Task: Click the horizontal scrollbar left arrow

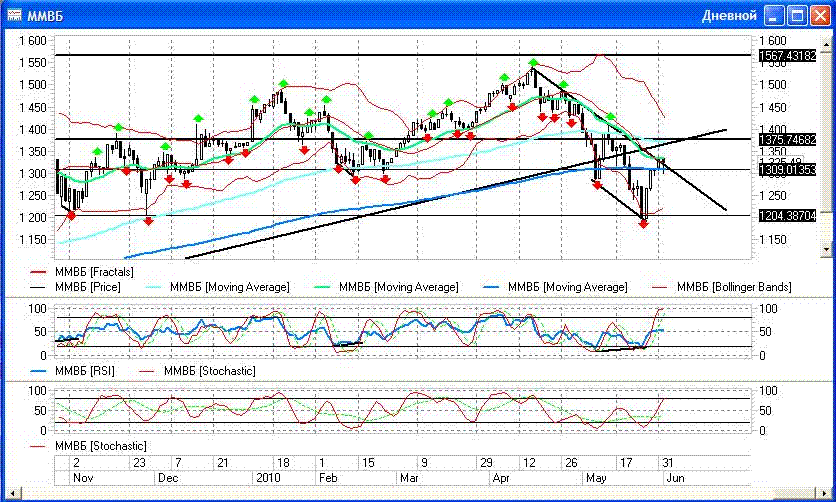Action: [x=13, y=493]
